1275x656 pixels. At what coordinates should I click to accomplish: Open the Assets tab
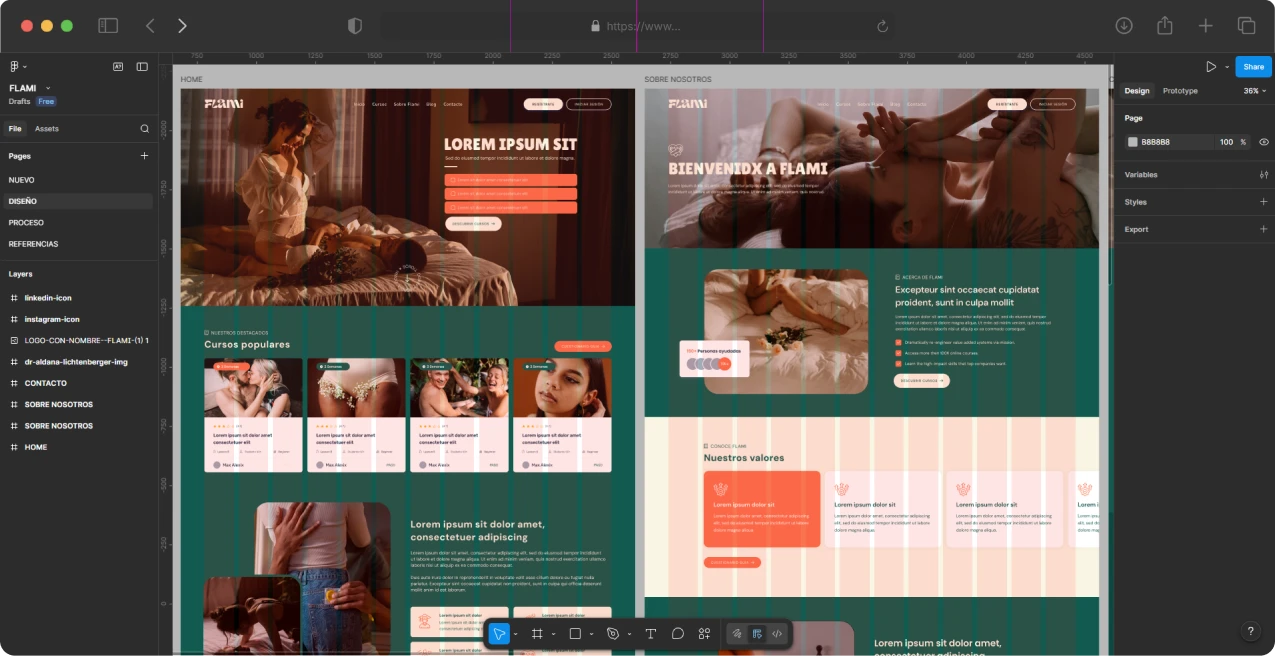(x=47, y=129)
